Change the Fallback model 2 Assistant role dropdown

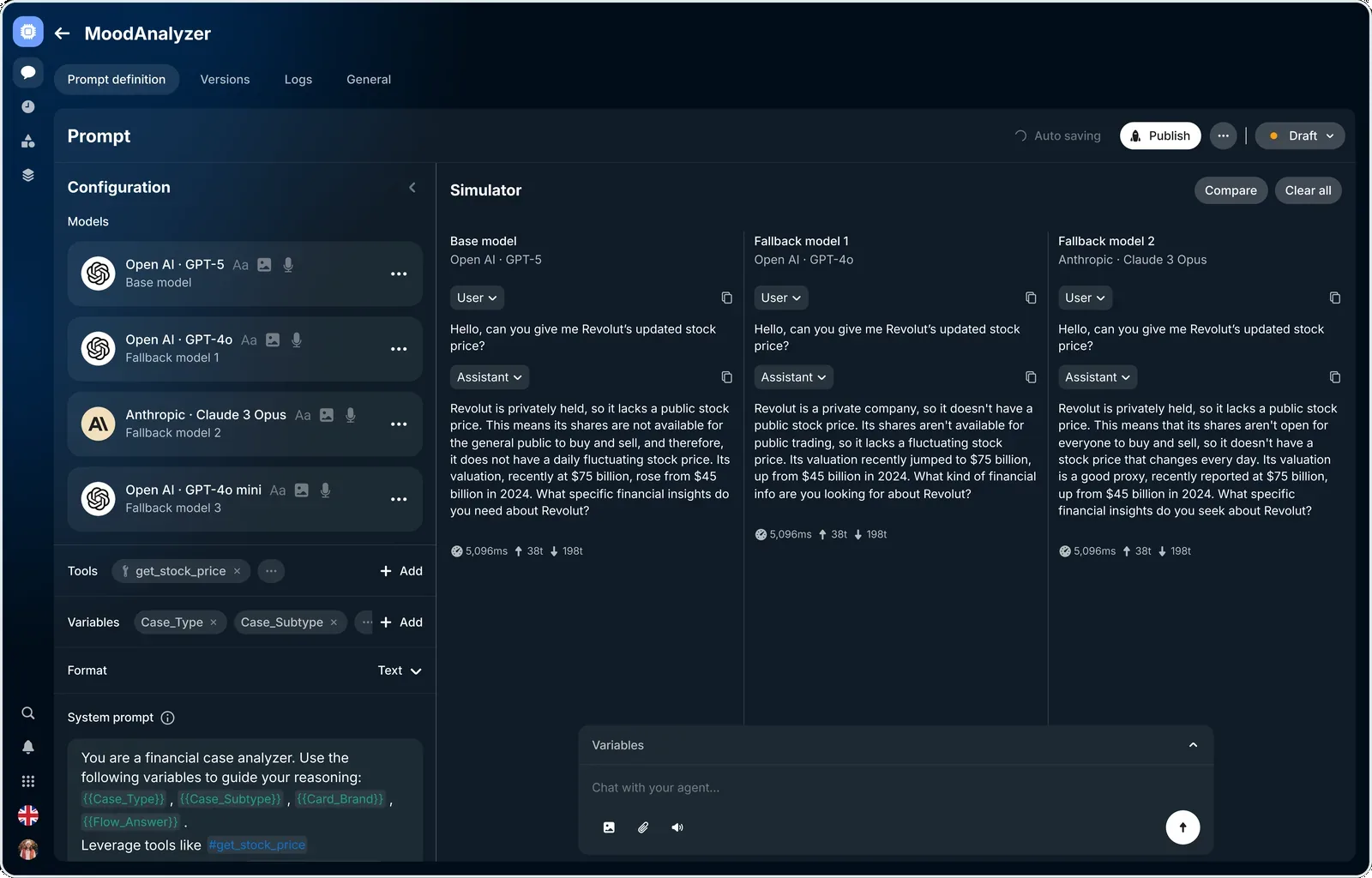1098,377
